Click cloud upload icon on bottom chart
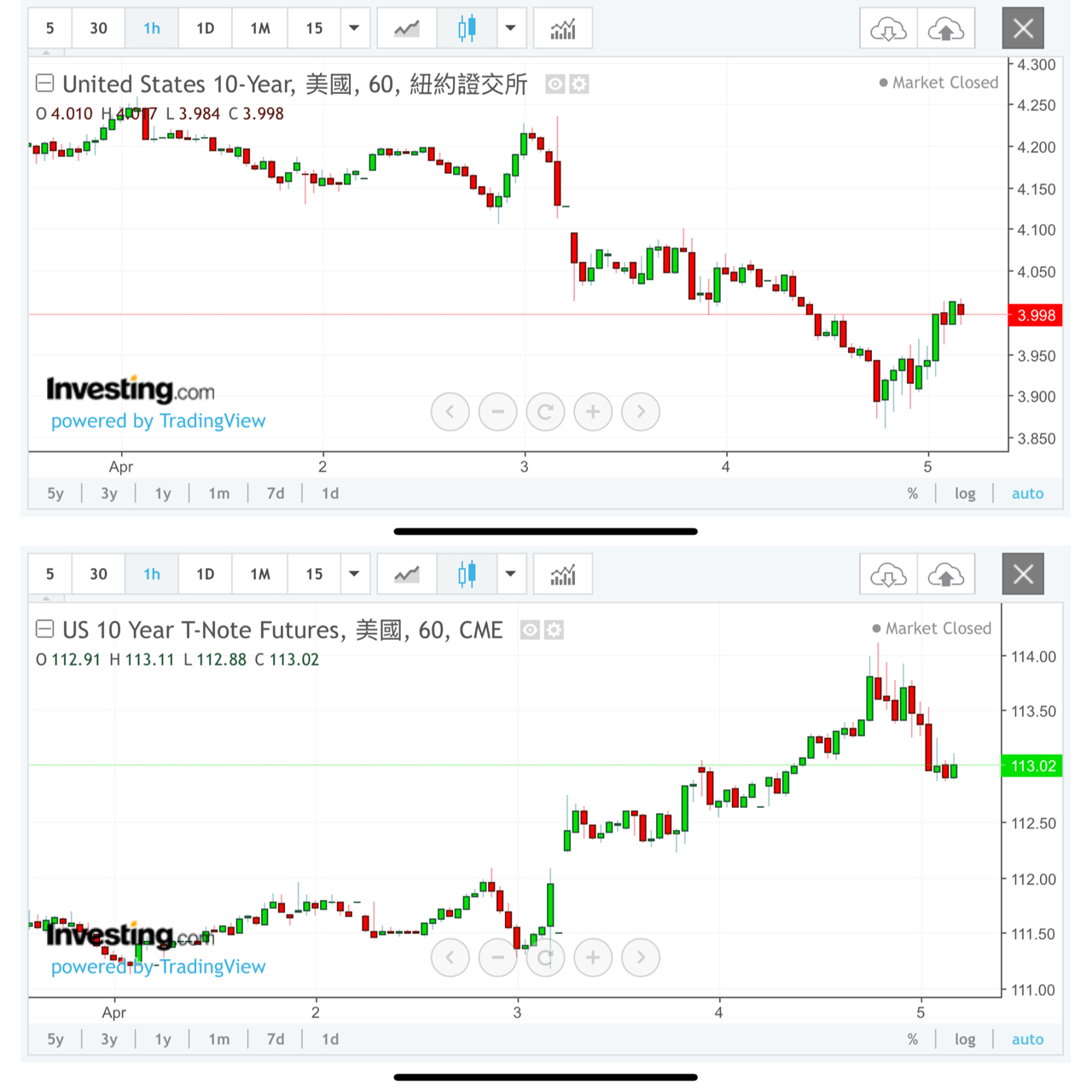 pyautogui.click(x=945, y=575)
